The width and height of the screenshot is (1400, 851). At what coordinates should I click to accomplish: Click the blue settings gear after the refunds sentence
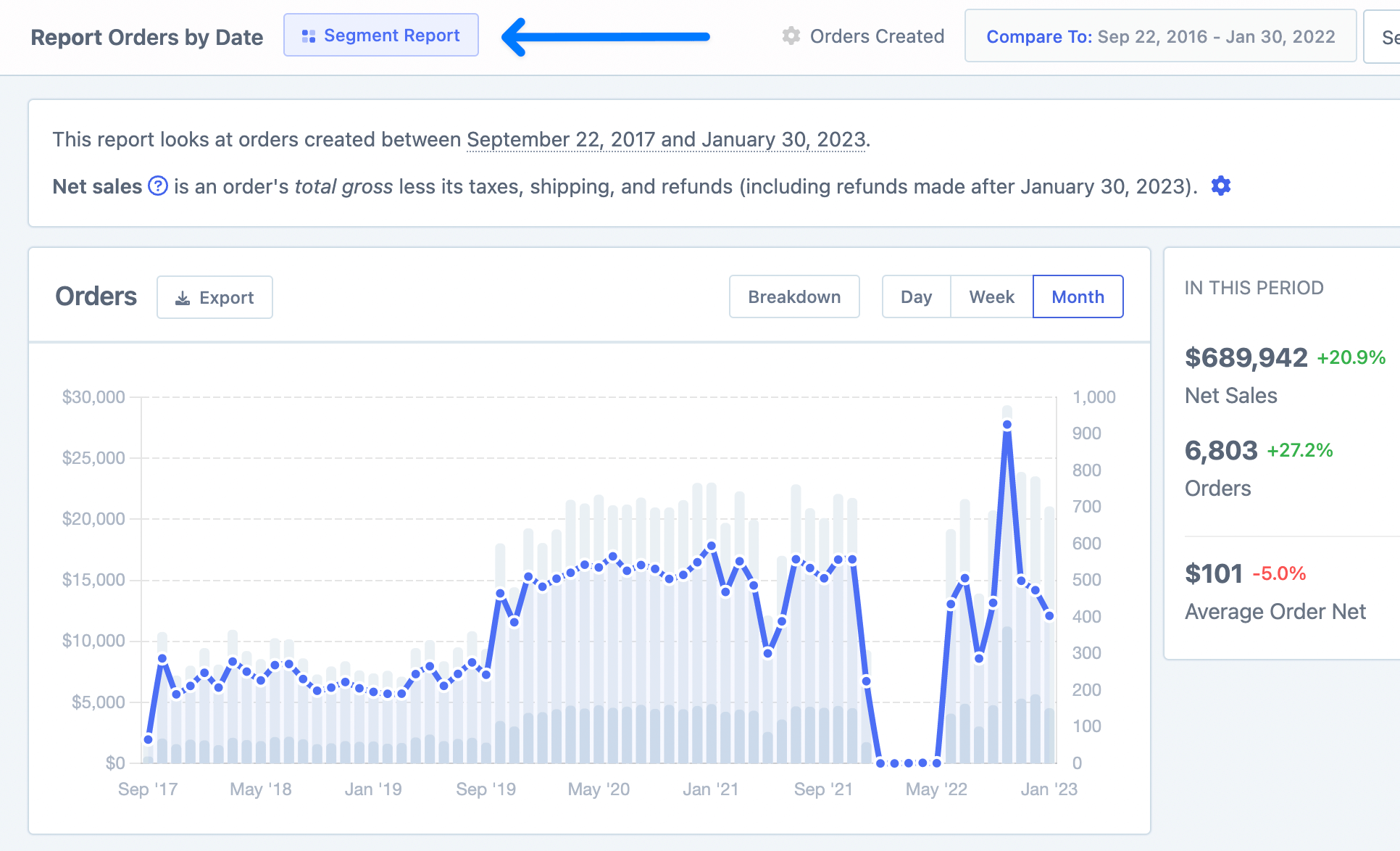pos(1220,186)
